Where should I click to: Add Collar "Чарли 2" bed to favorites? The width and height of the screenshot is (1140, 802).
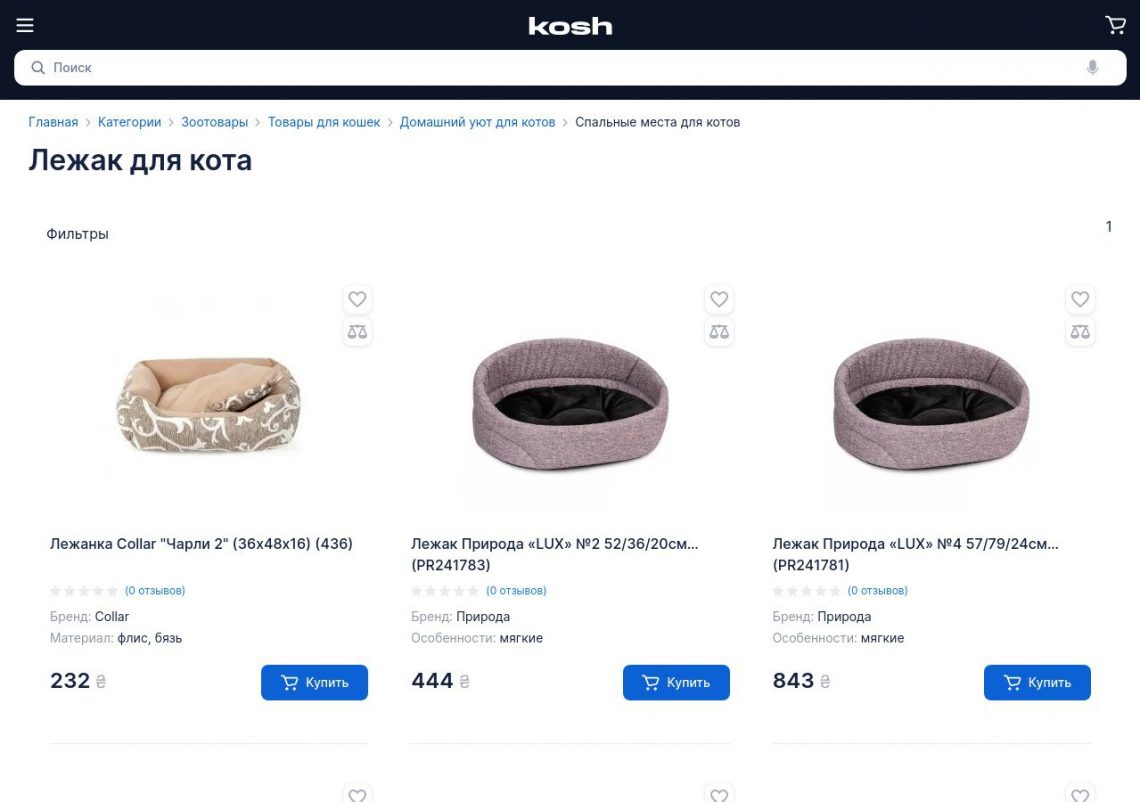tap(357, 299)
